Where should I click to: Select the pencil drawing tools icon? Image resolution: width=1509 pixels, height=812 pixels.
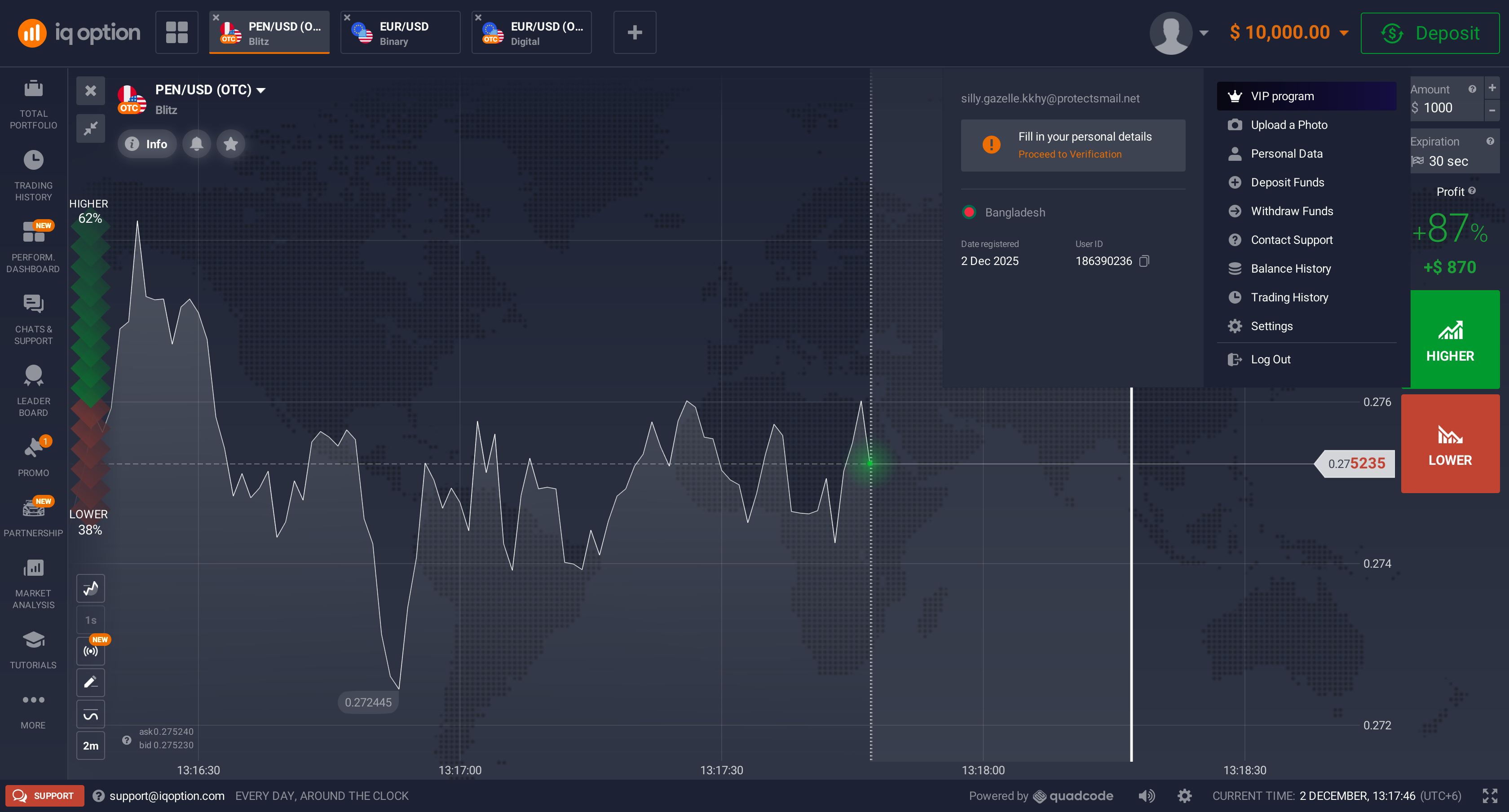pos(90,683)
